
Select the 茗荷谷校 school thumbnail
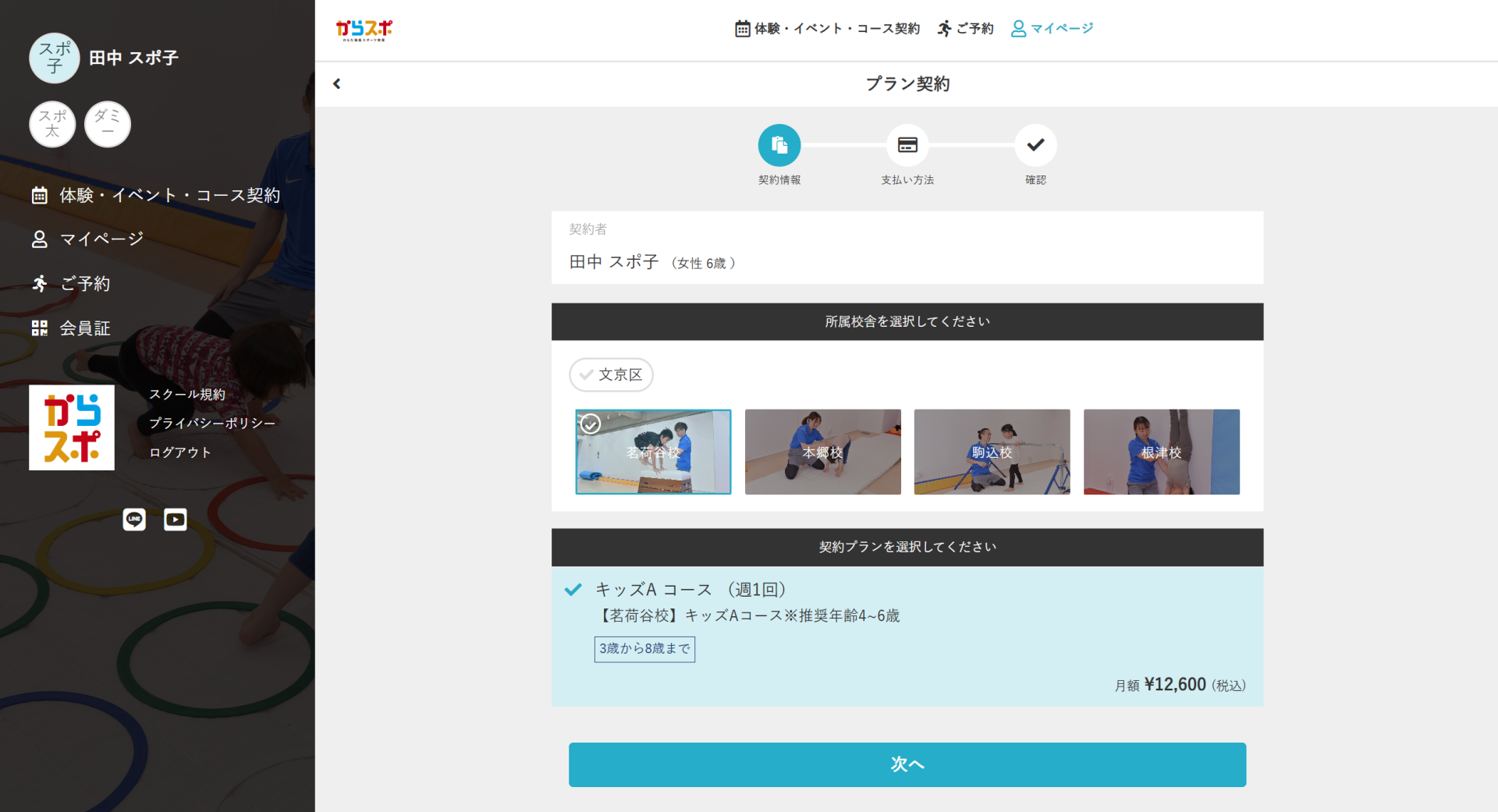click(653, 452)
